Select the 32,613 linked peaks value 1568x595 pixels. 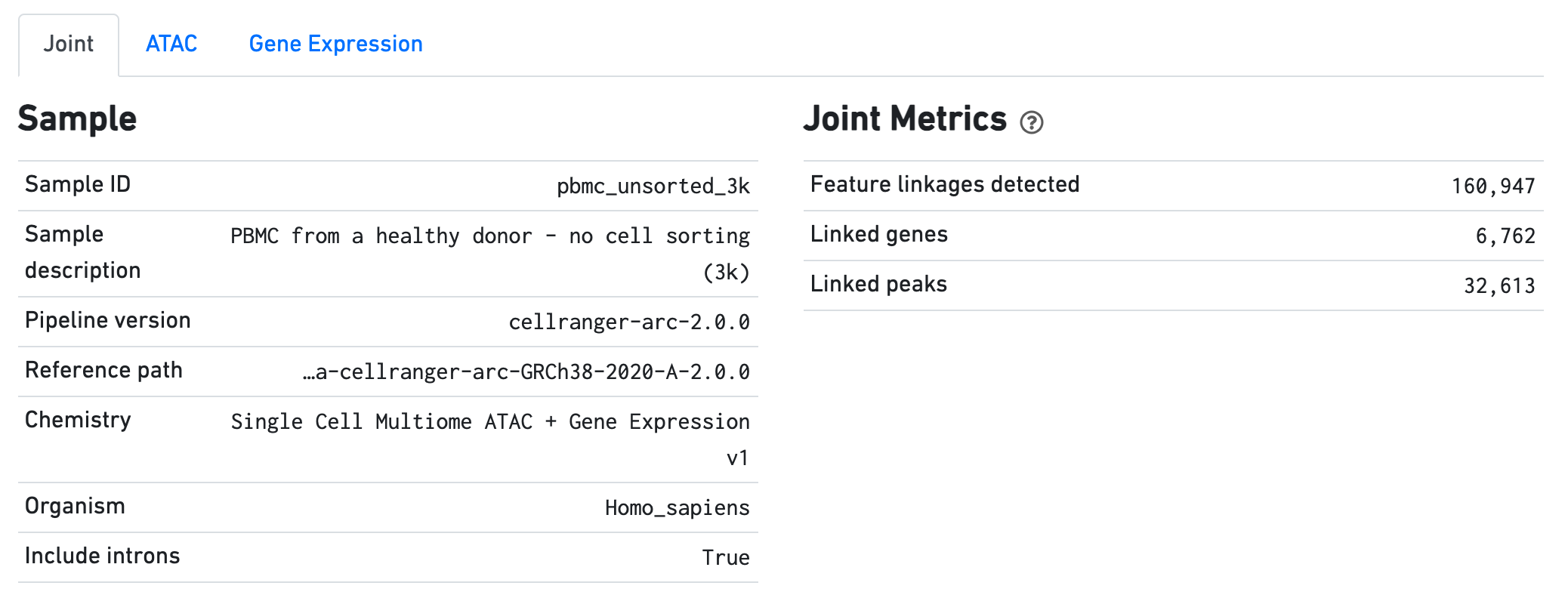click(x=1499, y=285)
